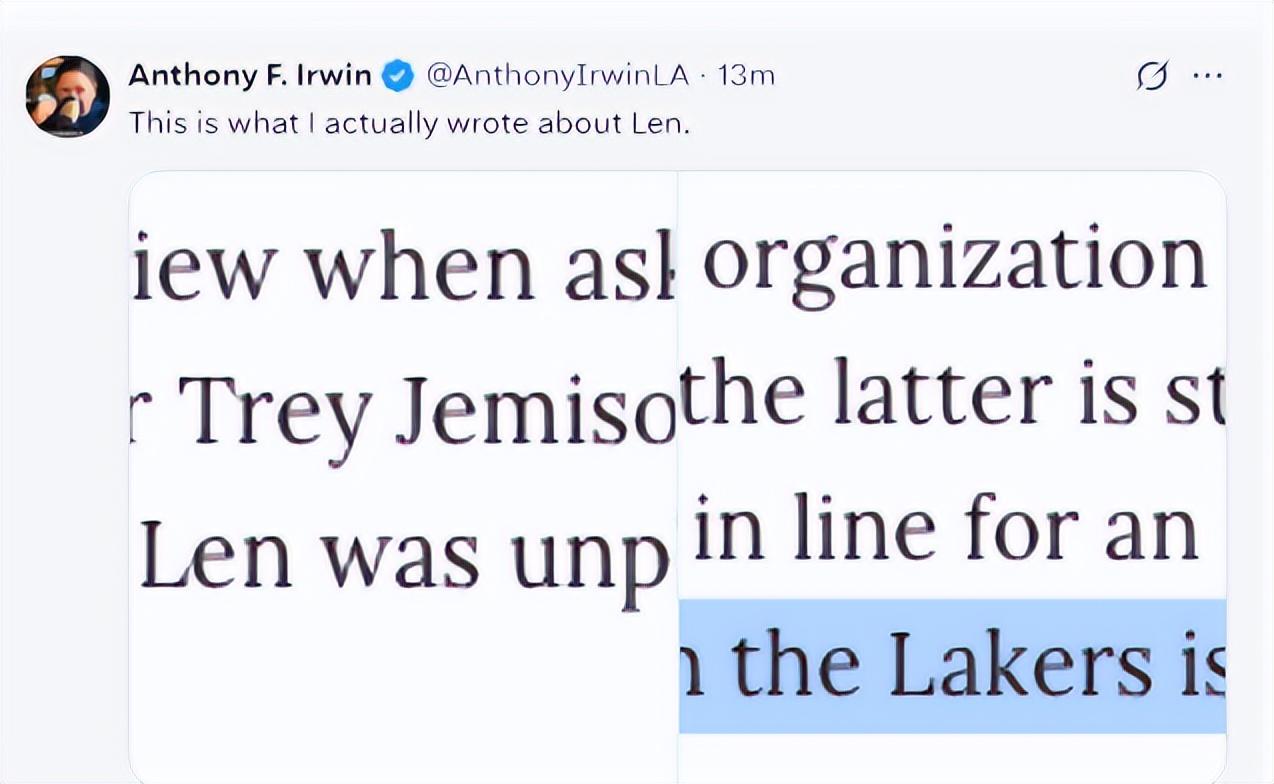
Task: Open the three-dot more options menu
Action: (1208, 76)
